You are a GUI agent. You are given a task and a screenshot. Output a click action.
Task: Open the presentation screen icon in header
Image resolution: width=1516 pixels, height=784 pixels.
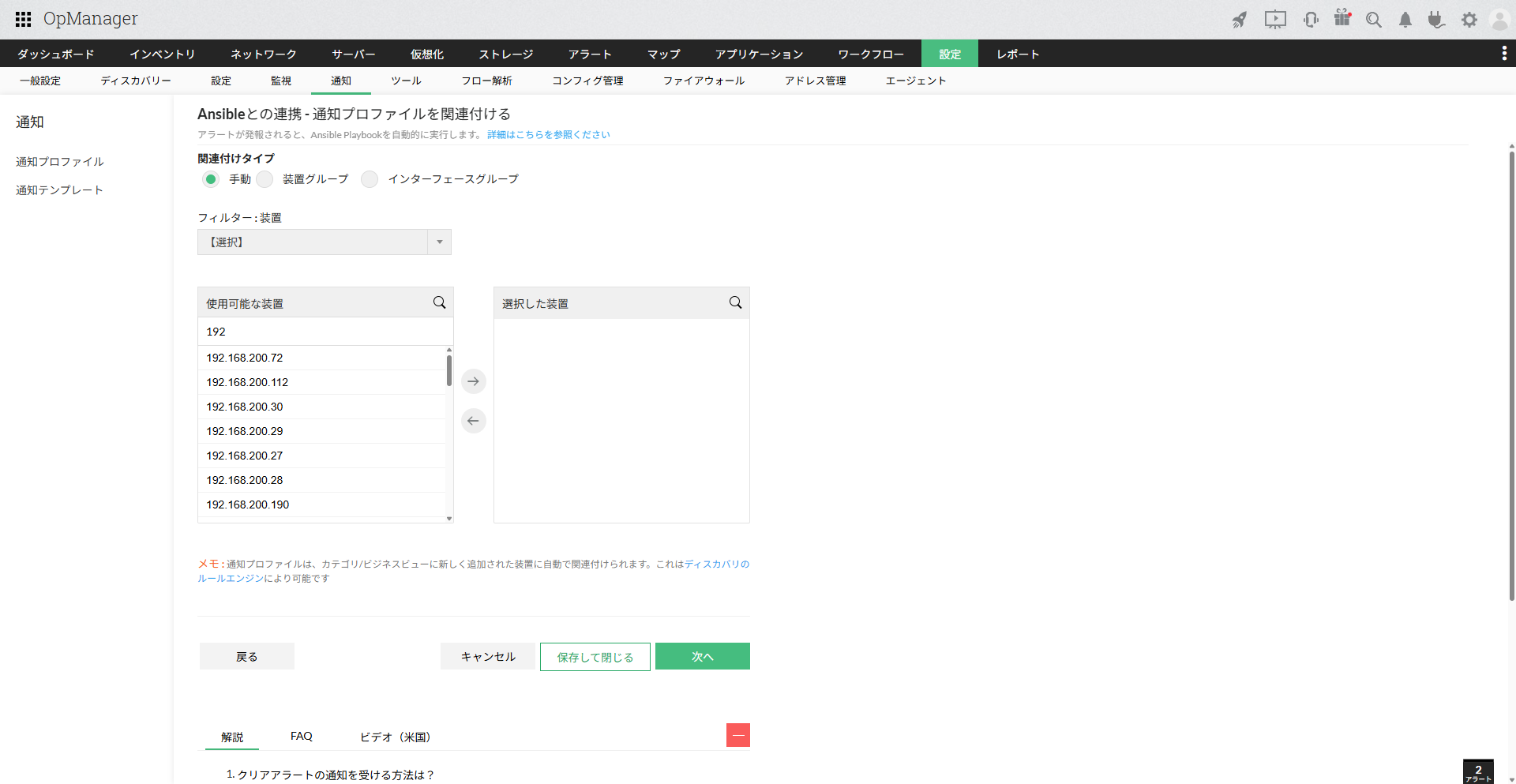click(x=1275, y=20)
